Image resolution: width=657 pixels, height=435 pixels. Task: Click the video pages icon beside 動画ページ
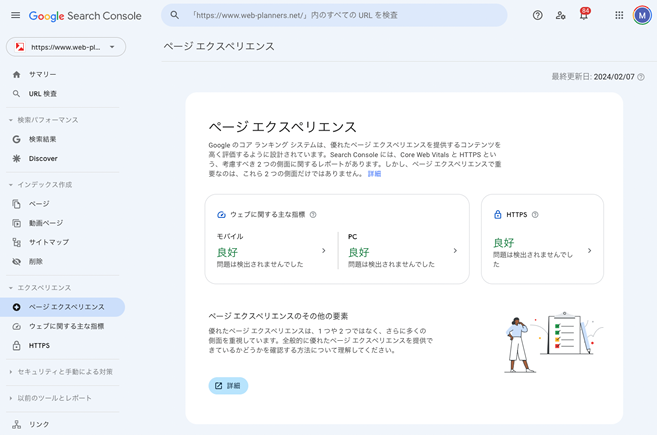[16, 223]
